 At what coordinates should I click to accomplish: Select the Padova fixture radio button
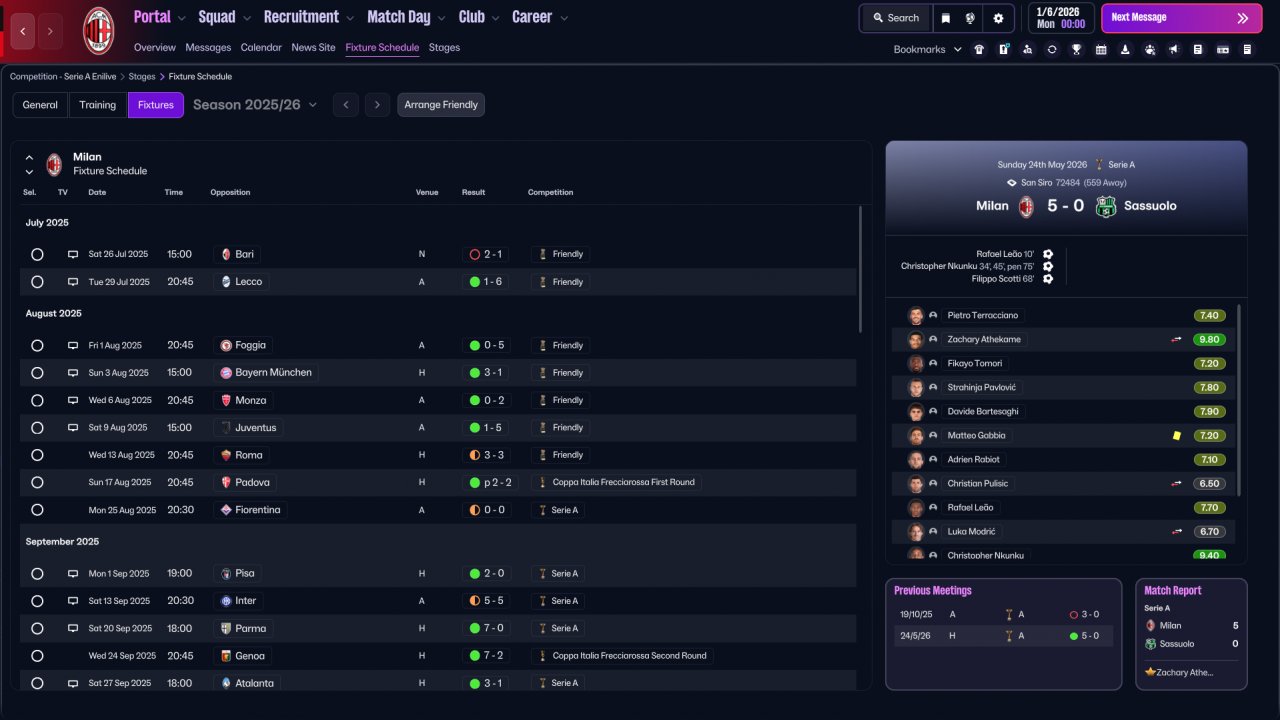point(37,483)
